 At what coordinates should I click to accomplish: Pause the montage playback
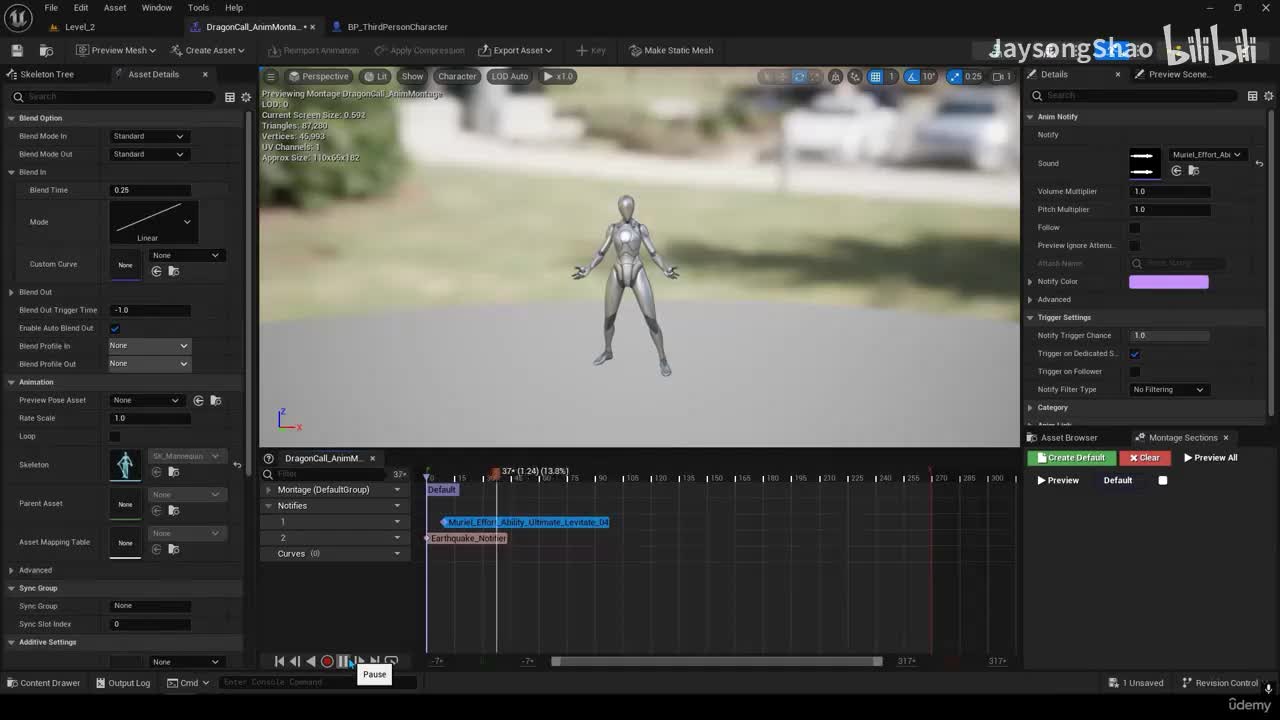(343, 661)
